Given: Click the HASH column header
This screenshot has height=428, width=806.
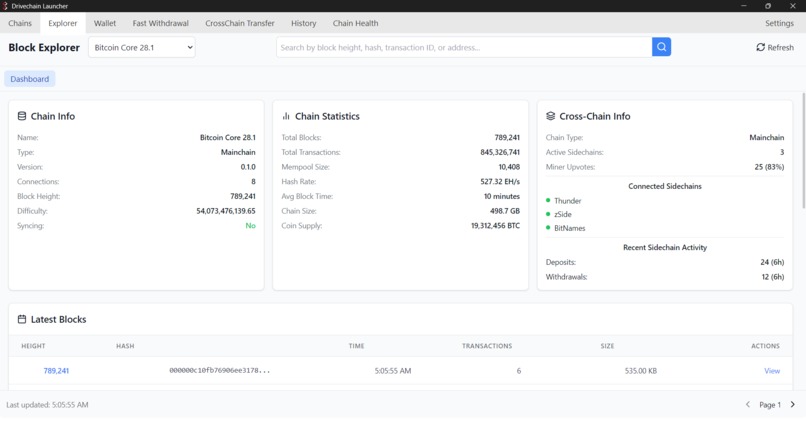Looking at the screenshot, I should (125, 346).
